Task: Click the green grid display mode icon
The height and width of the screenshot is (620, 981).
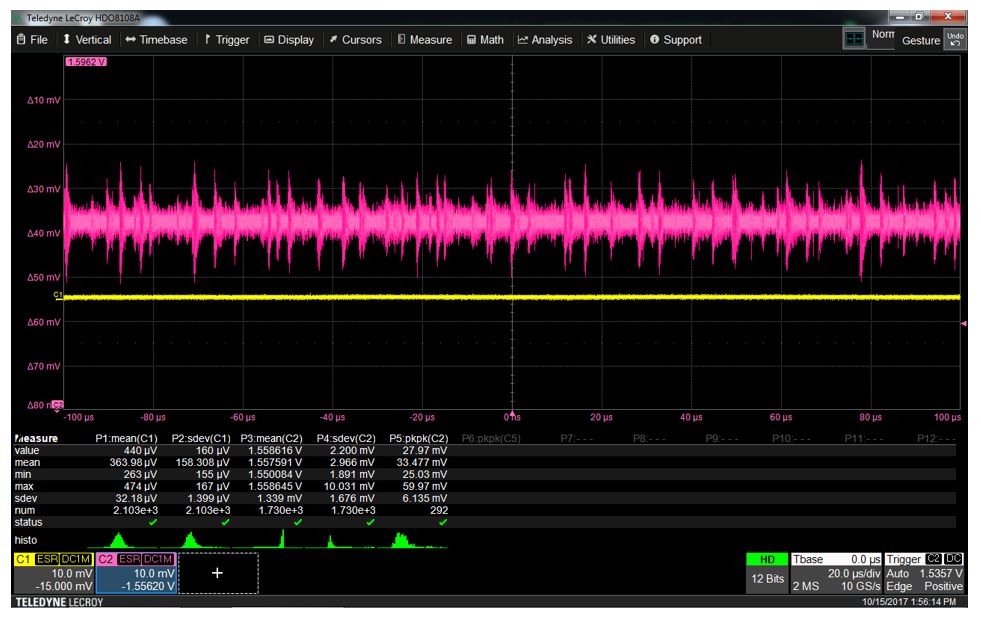Action: [x=853, y=39]
